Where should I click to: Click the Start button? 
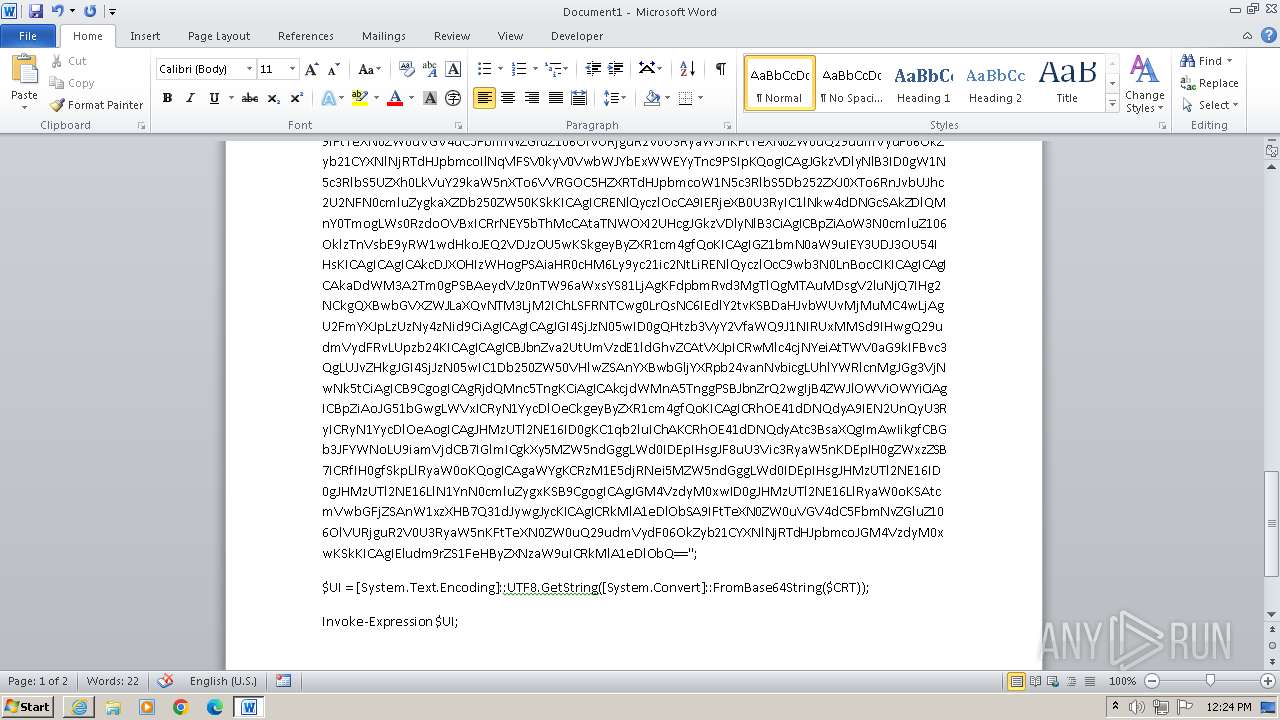point(27,706)
